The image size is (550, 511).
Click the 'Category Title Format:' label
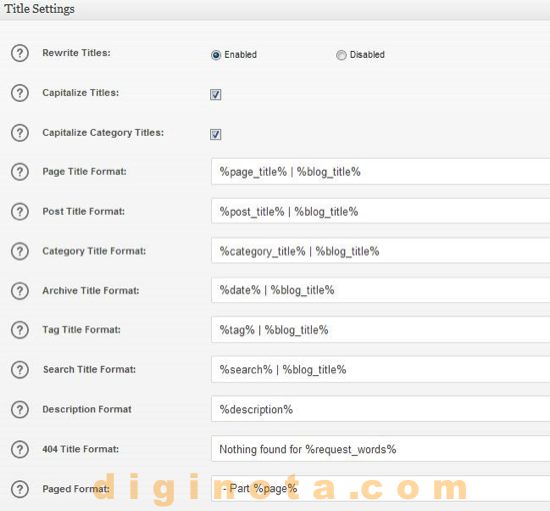94,251
